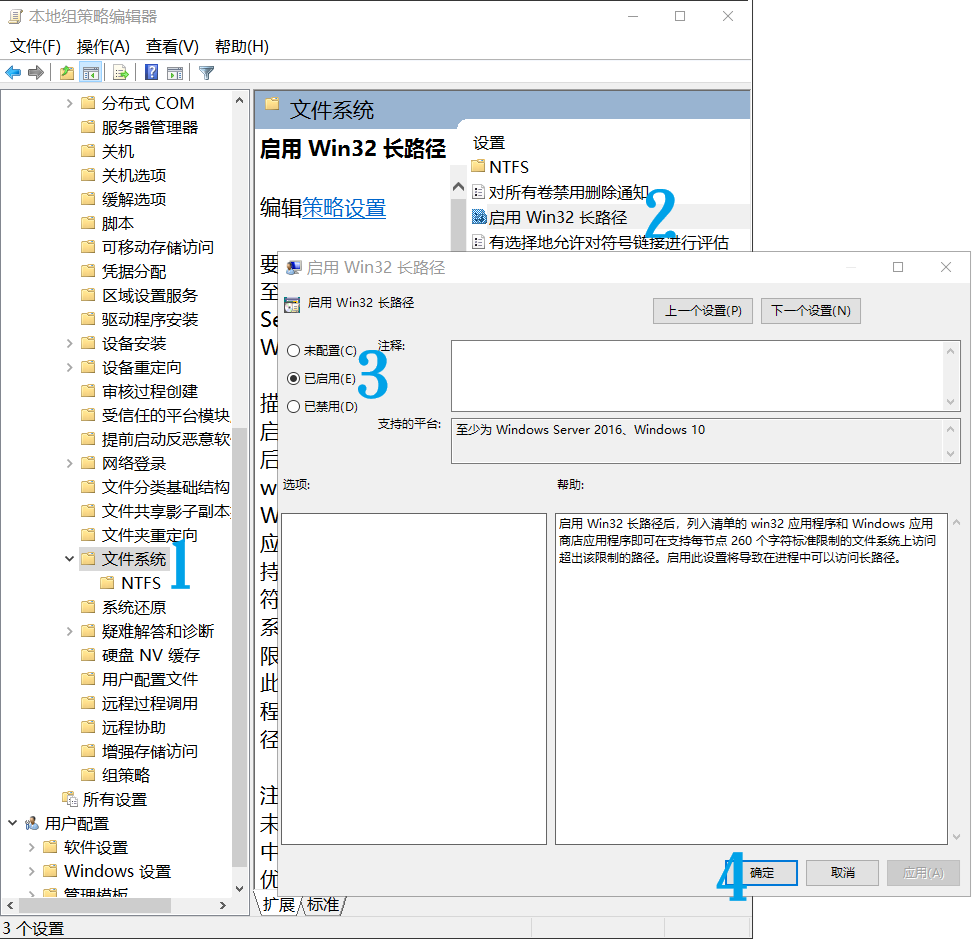Toggle the show/hide console tree toolbar icon
Image resolution: width=973 pixels, height=939 pixels.
(91, 73)
